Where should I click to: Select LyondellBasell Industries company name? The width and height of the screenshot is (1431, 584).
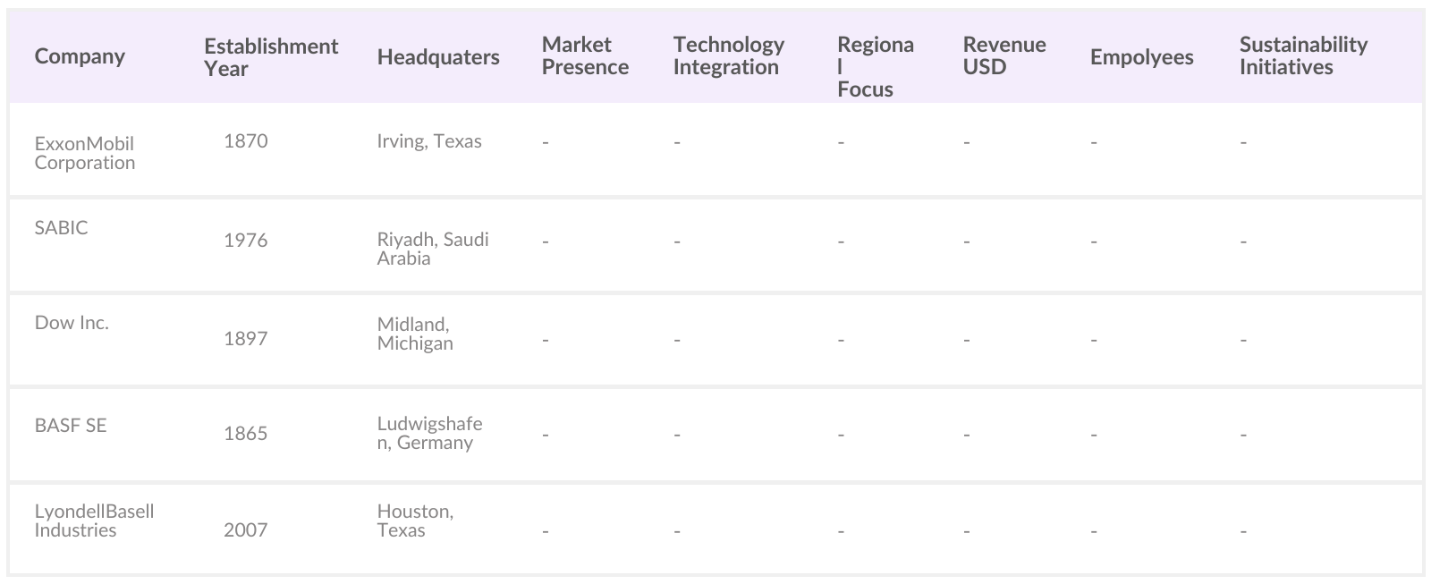pyautogui.click(x=94, y=520)
